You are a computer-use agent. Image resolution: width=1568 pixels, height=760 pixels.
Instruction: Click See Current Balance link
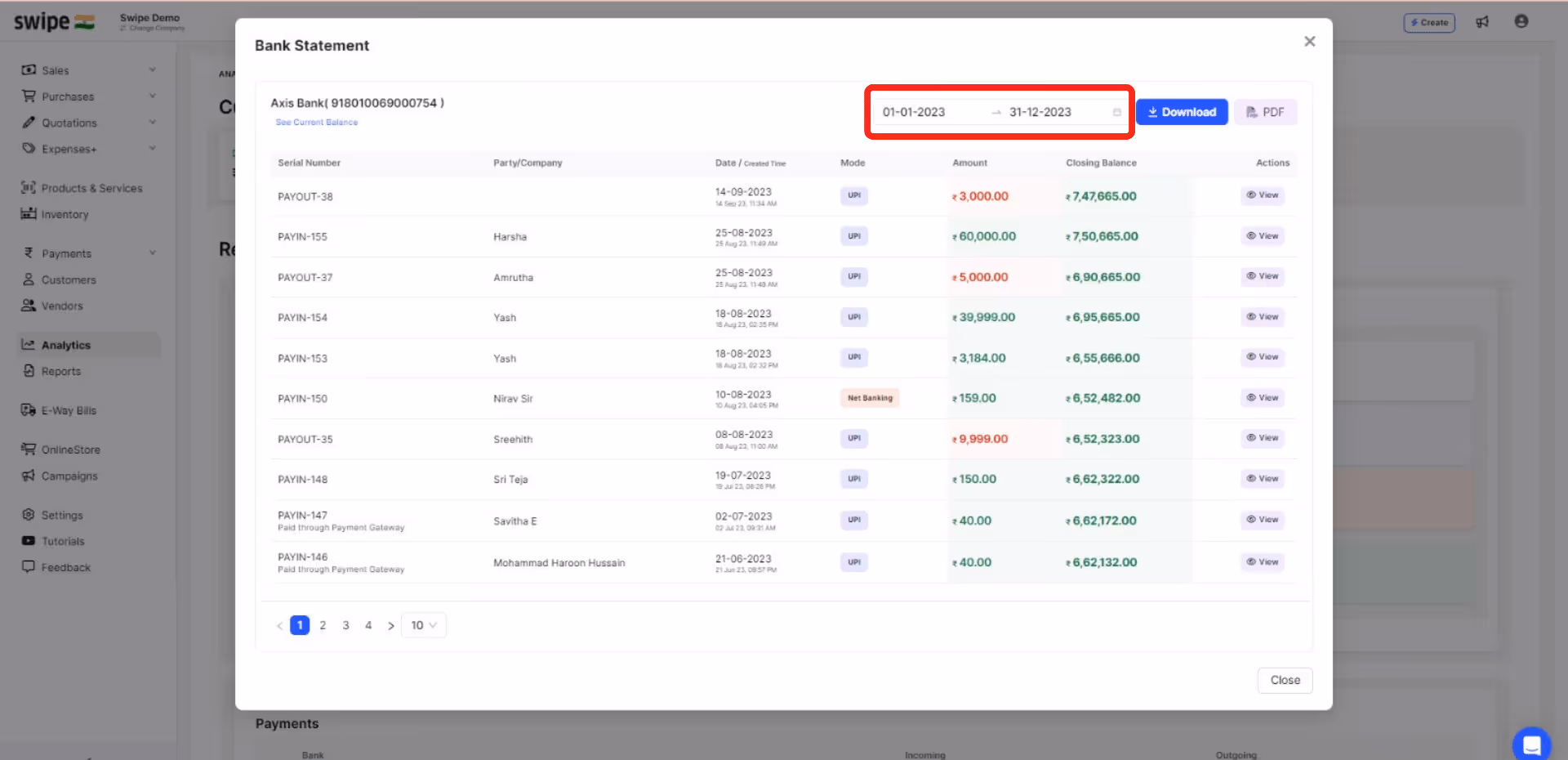point(316,123)
